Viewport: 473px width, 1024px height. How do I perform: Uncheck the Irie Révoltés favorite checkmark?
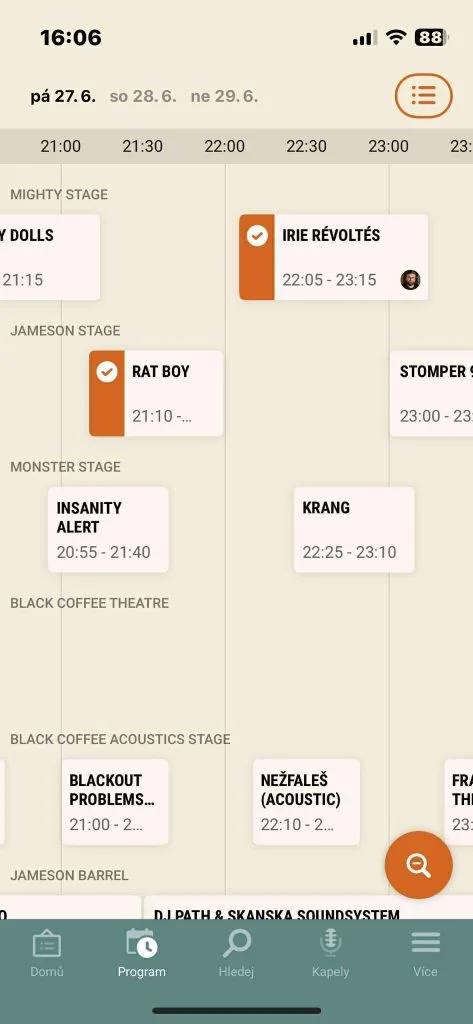(x=257, y=236)
